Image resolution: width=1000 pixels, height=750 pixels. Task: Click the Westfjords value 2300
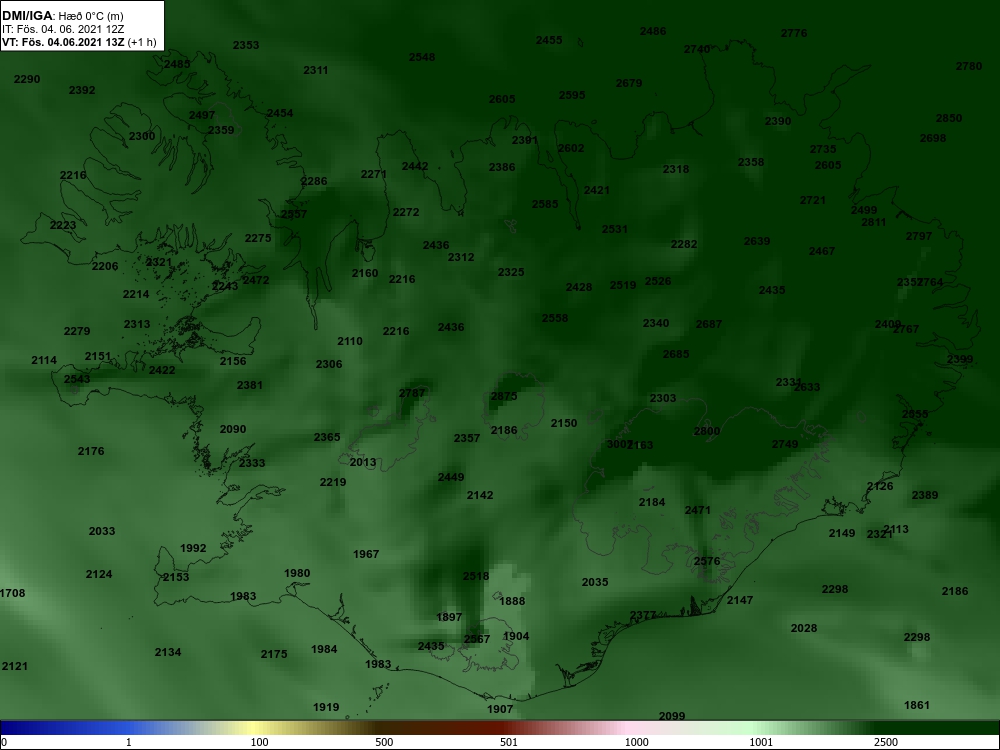tap(142, 136)
